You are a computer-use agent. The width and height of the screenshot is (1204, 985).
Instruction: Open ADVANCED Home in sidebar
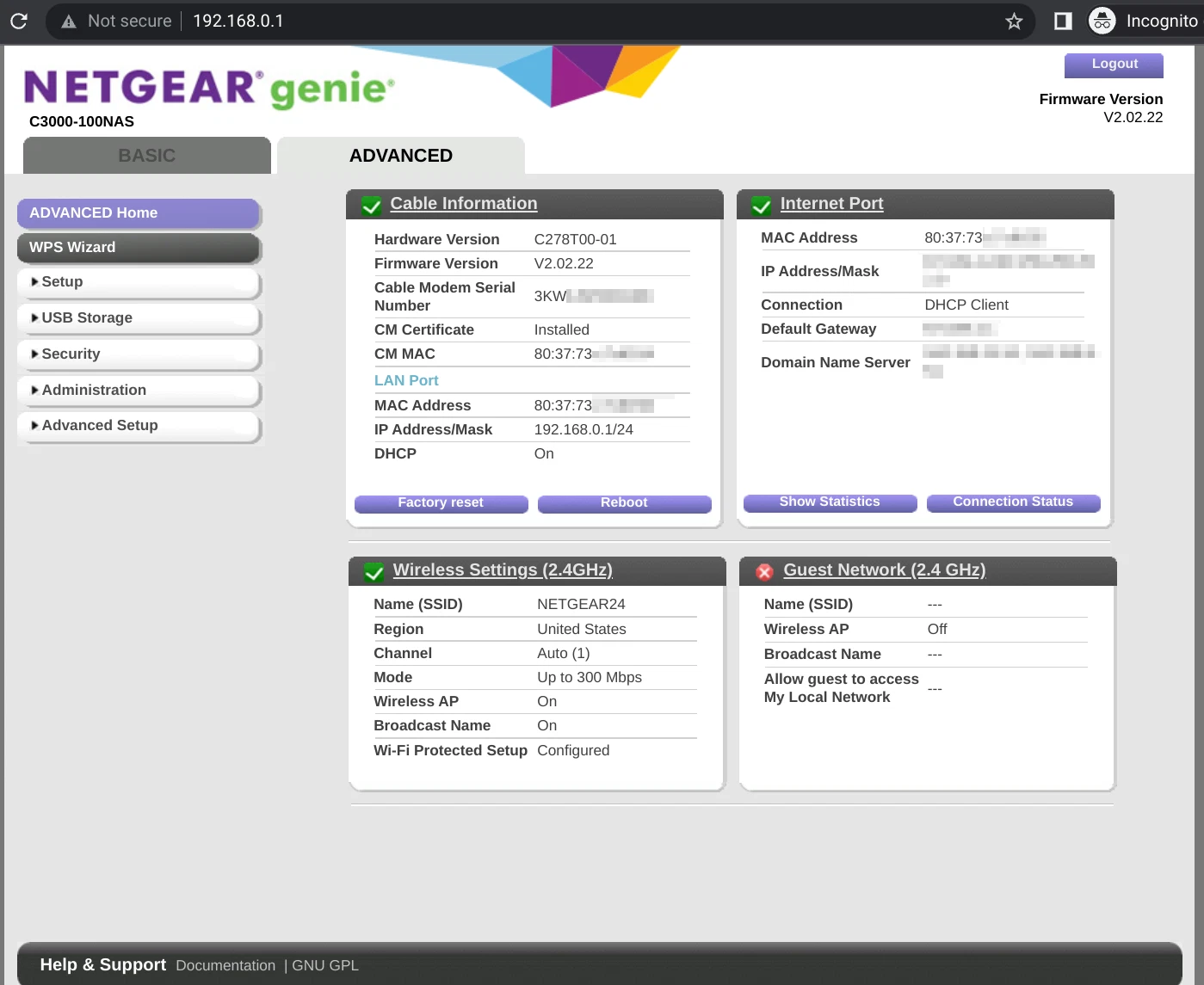tap(139, 213)
